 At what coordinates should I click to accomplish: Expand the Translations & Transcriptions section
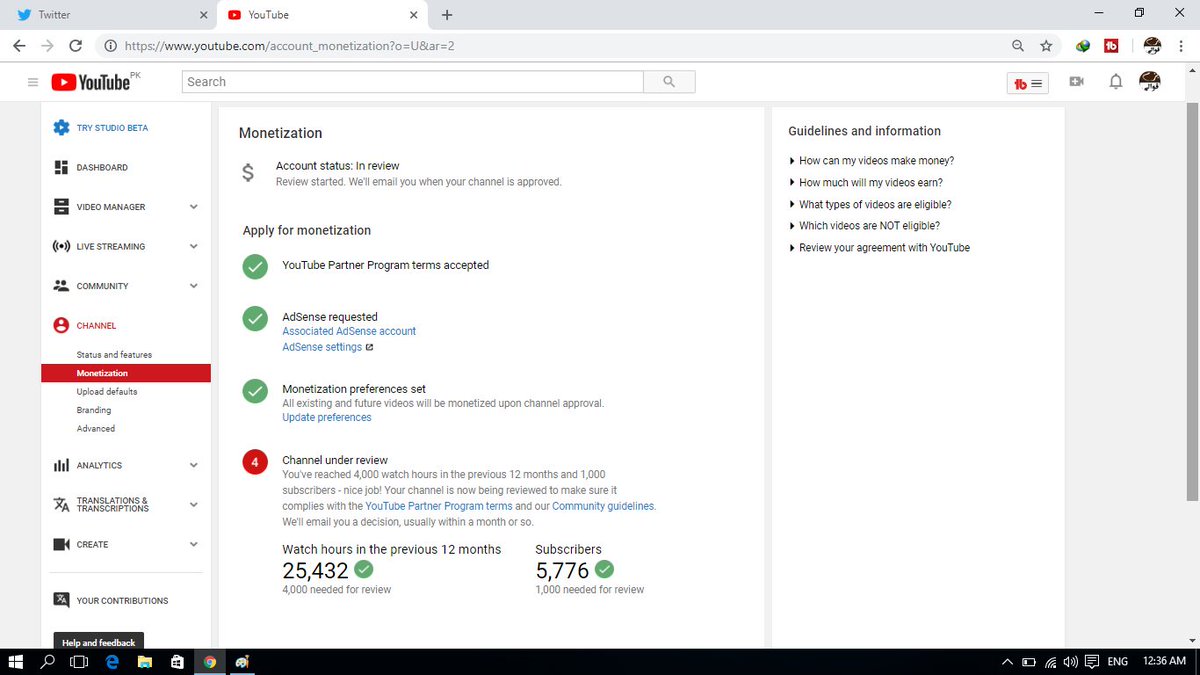[x=194, y=505]
